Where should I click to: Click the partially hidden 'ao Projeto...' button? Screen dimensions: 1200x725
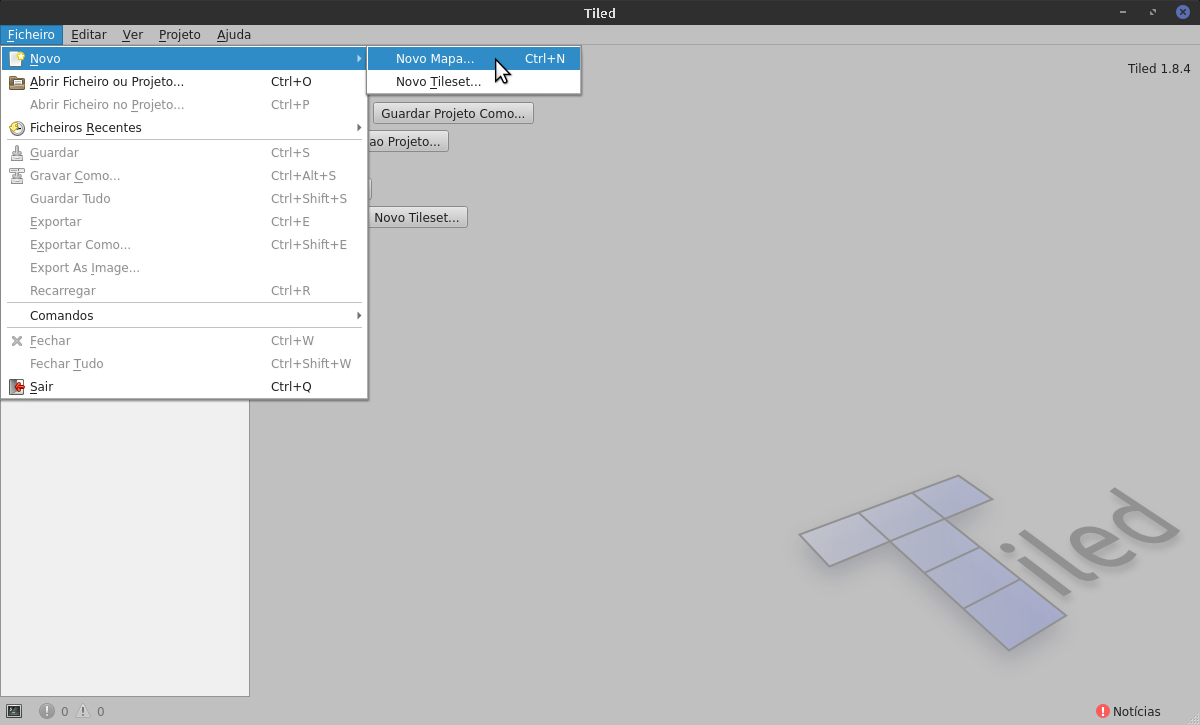click(408, 141)
